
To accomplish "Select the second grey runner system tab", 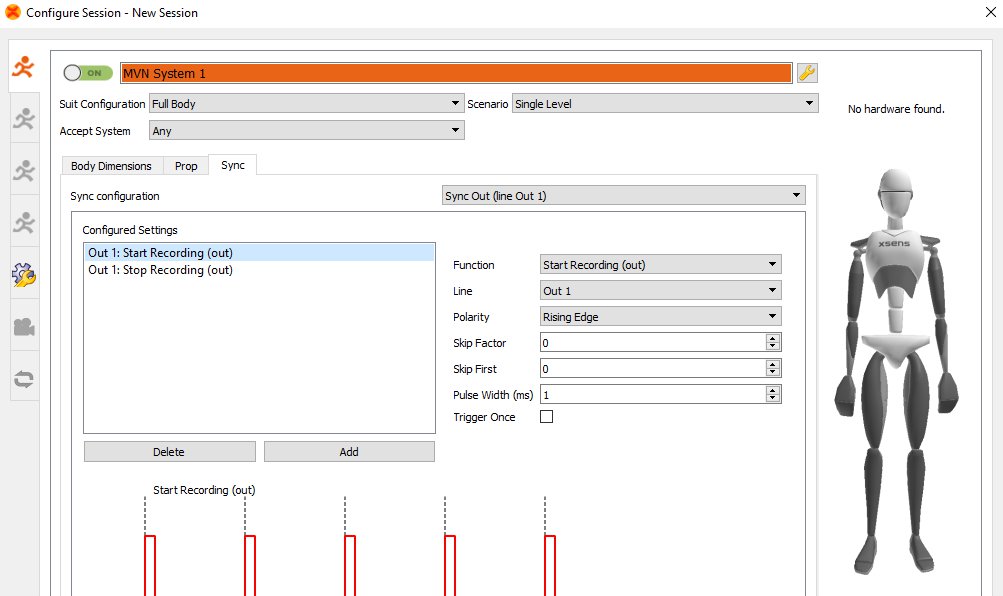I will click(x=24, y=119).
